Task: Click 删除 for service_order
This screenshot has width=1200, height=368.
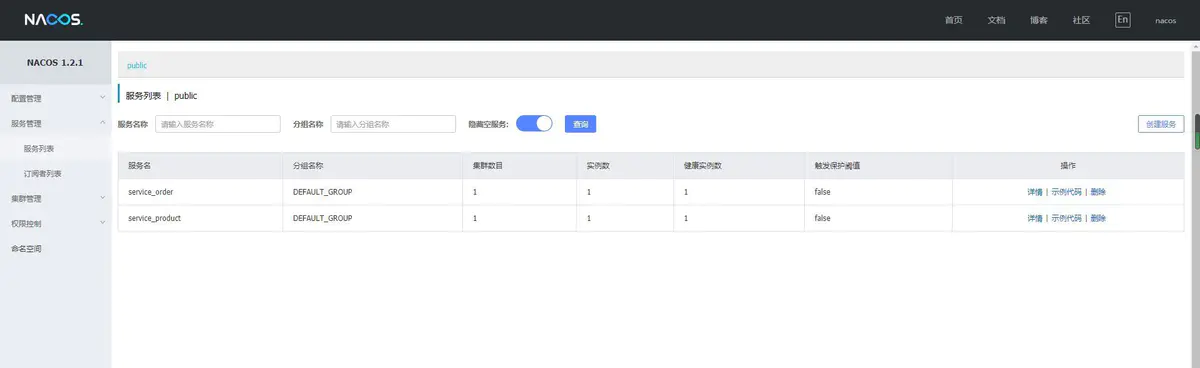Action: 1098,191
